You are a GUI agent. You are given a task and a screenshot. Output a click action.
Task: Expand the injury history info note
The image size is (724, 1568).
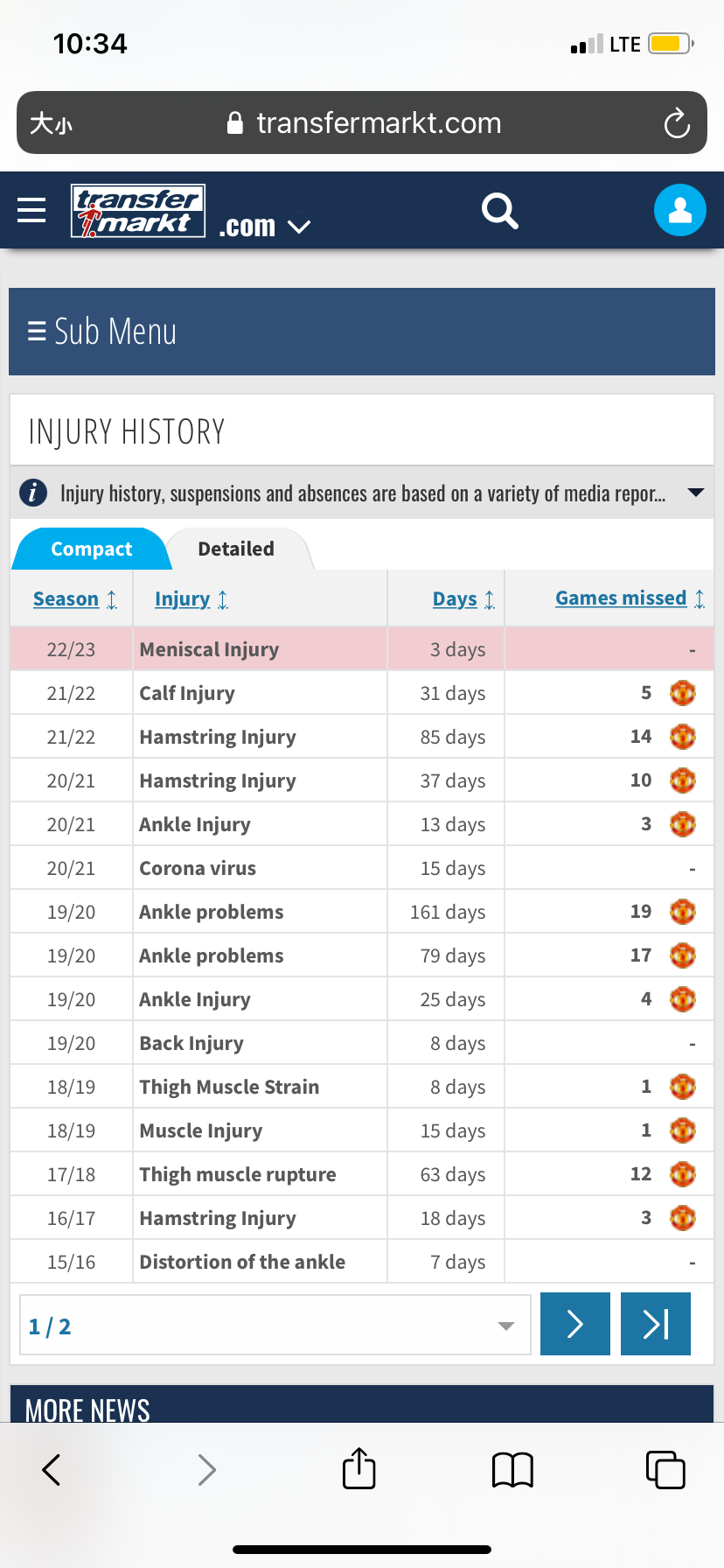pyautogui.click(x=696, y=493)
